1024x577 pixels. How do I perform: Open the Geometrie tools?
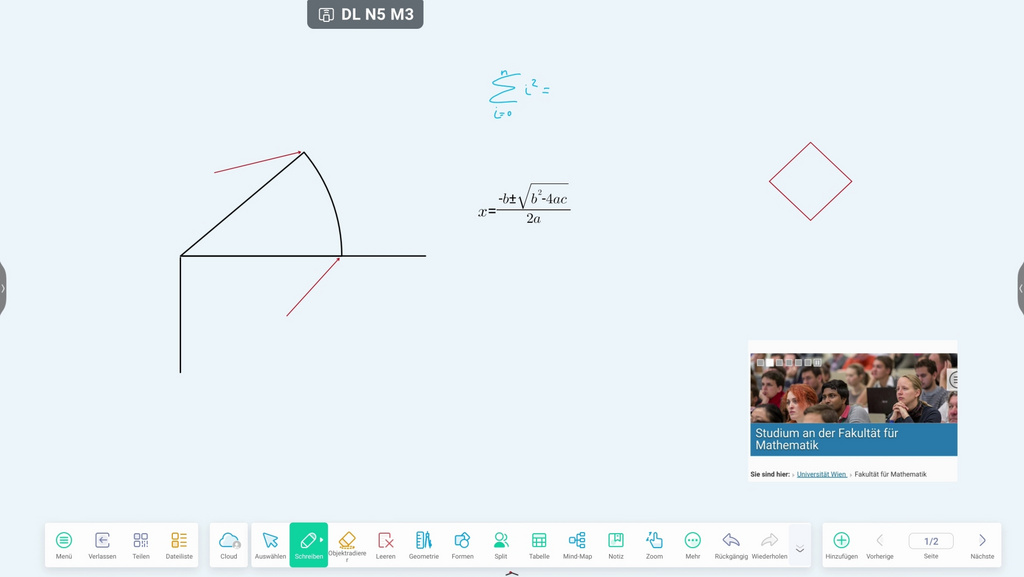coord(424,545)
